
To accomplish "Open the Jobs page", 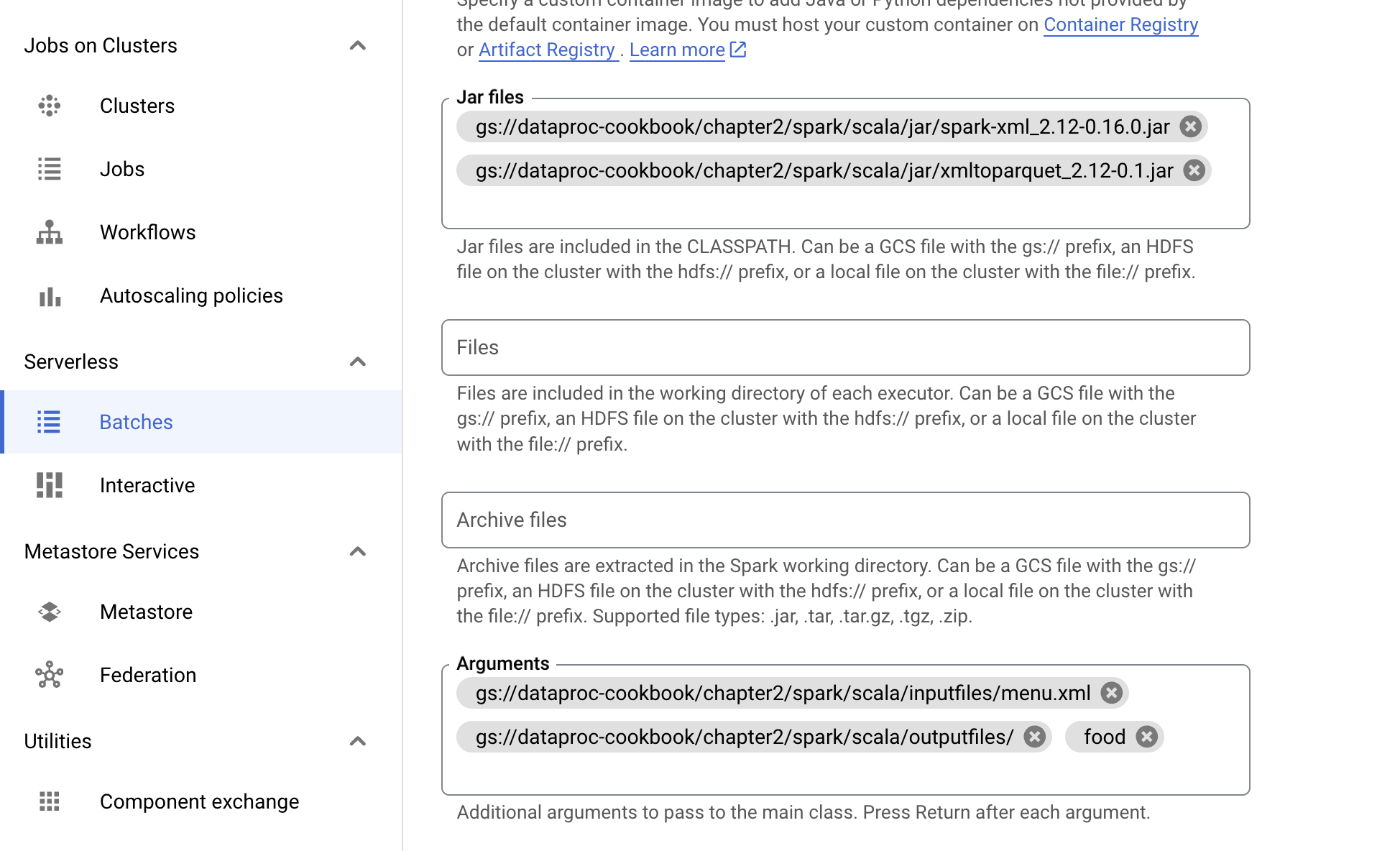I will [122, 169].
